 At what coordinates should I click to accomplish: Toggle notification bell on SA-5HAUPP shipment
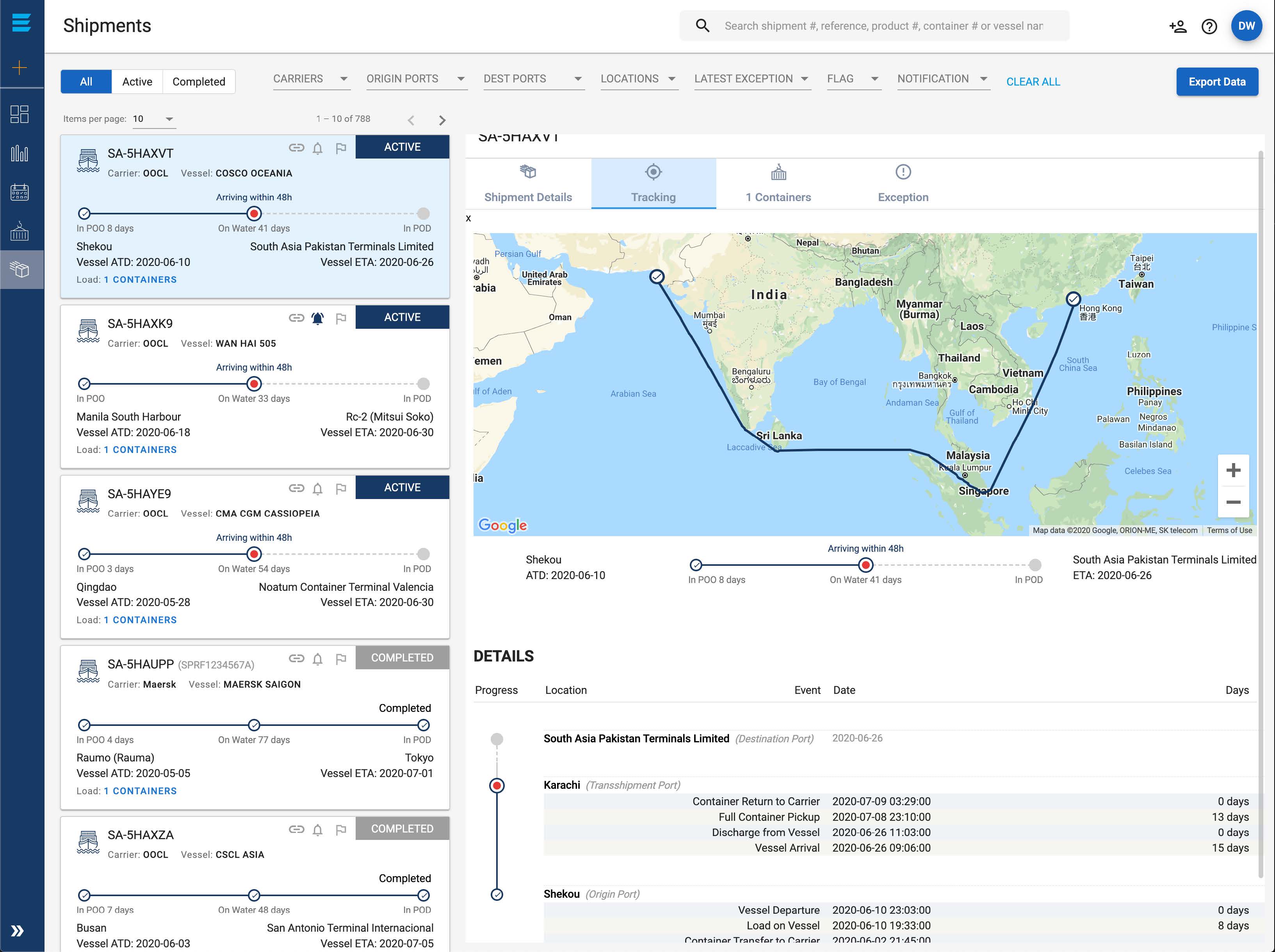click(x=317, y=659)
